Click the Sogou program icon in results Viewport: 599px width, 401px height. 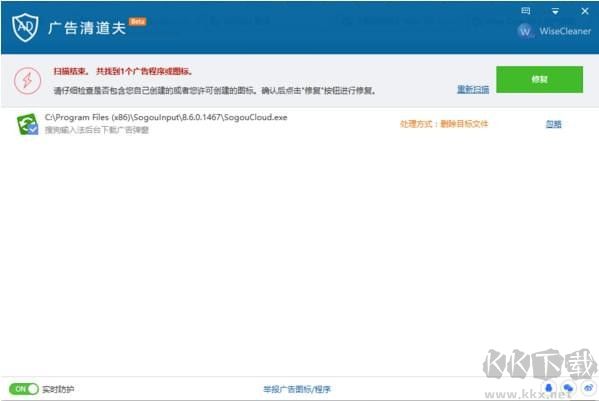(x=28, y=124)
